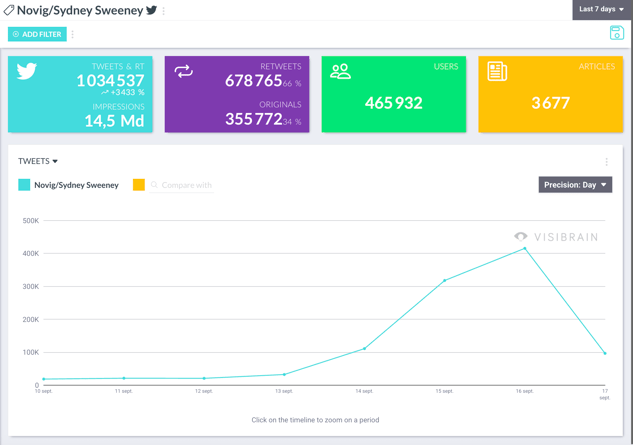633x445 pixels.
Task: Click the 500K y-axis label
Action: click(31, 221)
